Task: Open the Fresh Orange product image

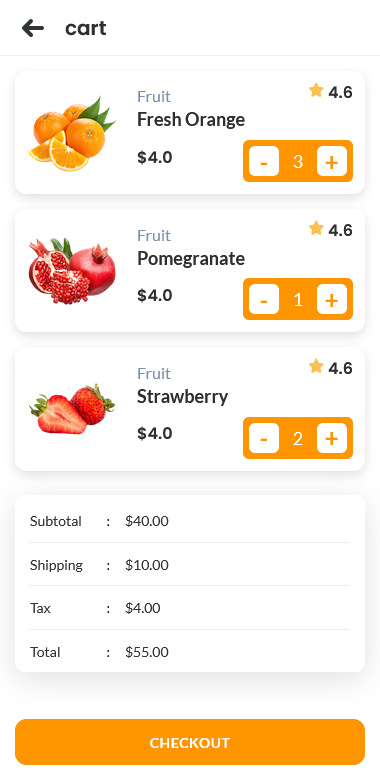Action: 72,133
